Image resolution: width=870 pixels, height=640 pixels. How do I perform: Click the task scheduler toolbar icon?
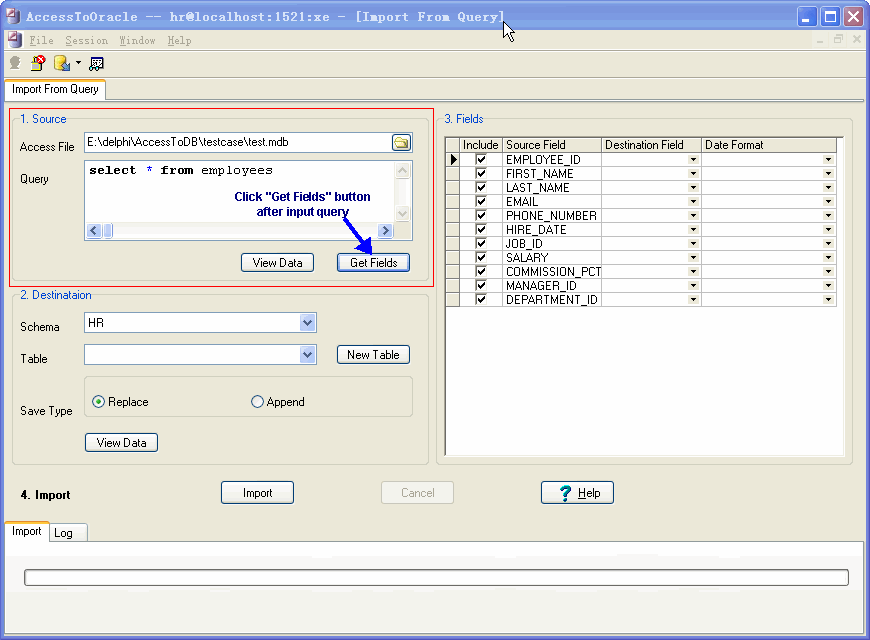[97, 63]
